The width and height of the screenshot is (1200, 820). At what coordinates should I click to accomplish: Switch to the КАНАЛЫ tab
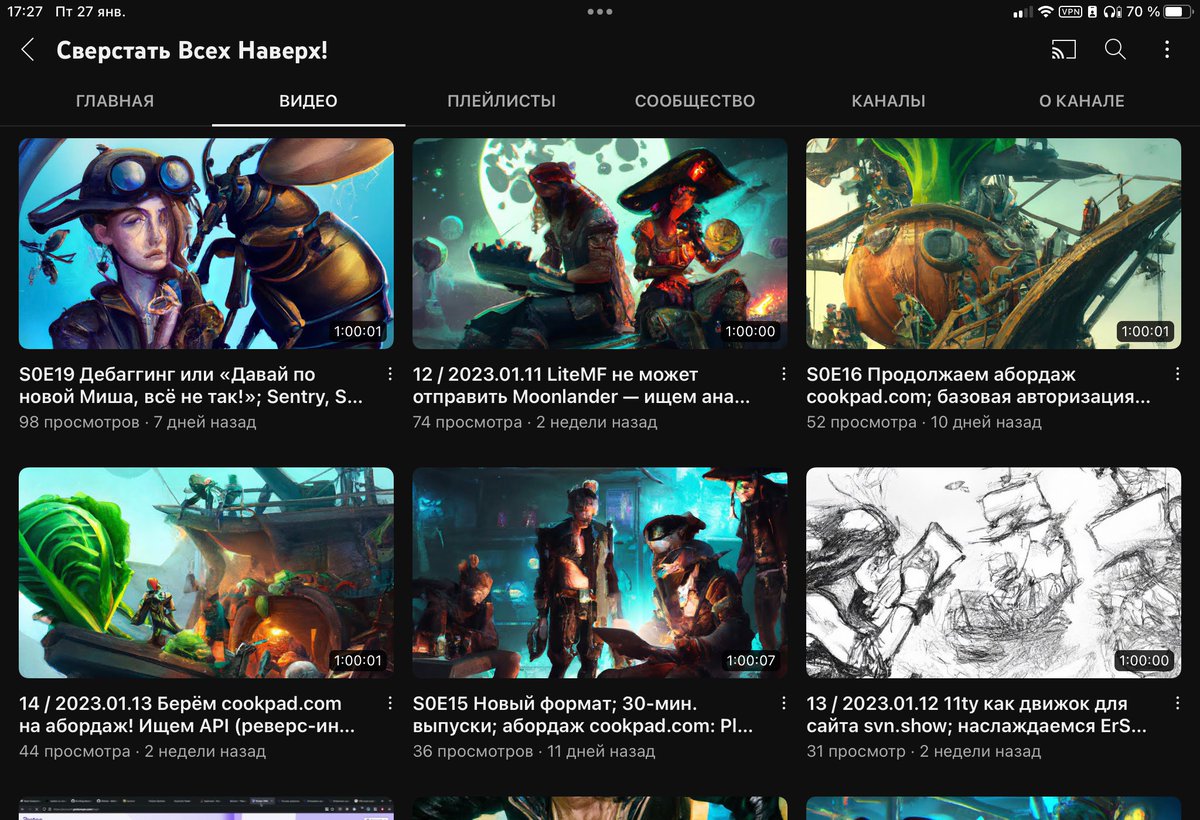pos(888,101)
